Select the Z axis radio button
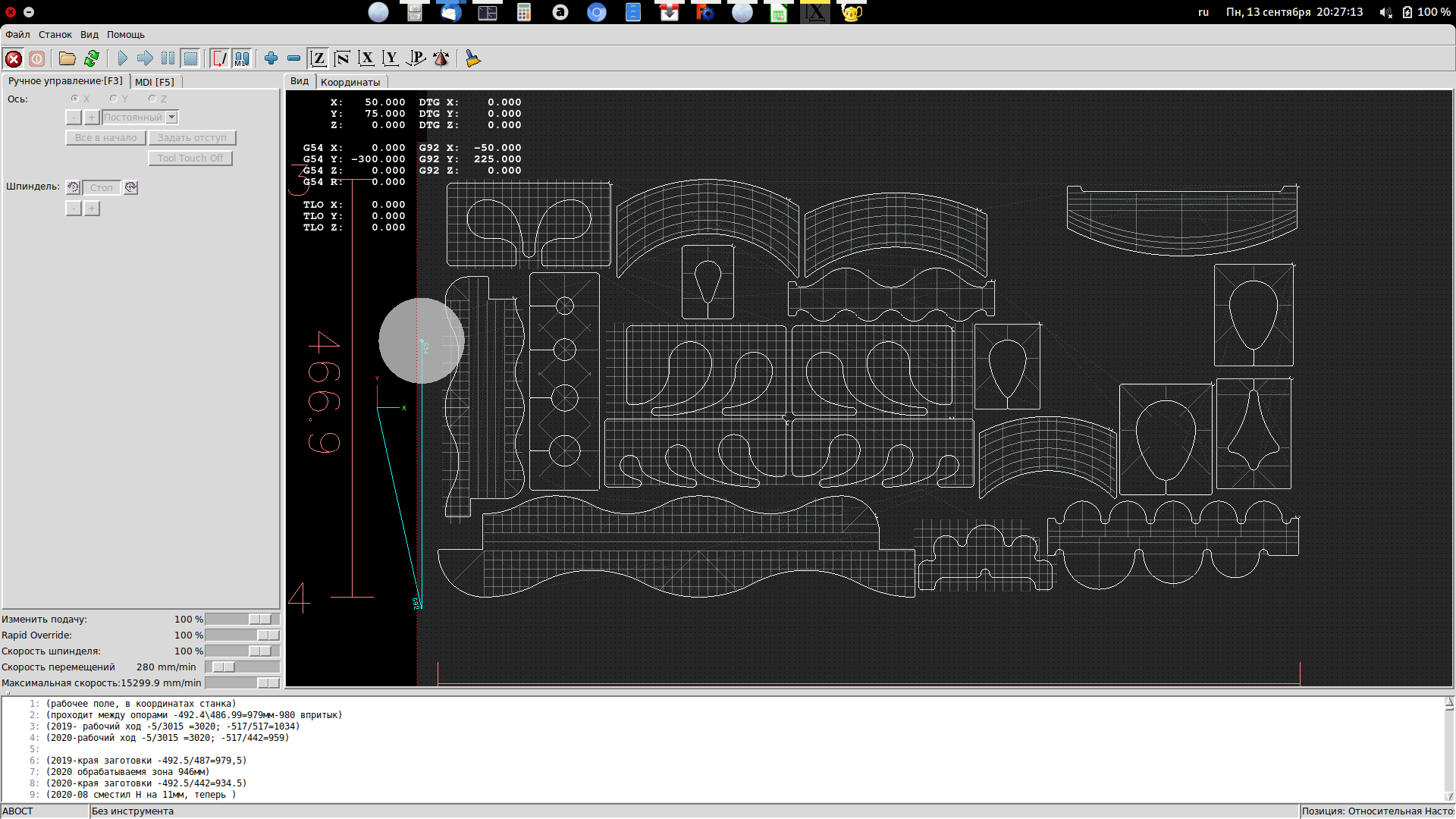Image resolution: width=1456 pixels, height=819 pixels. pos(152,99)
